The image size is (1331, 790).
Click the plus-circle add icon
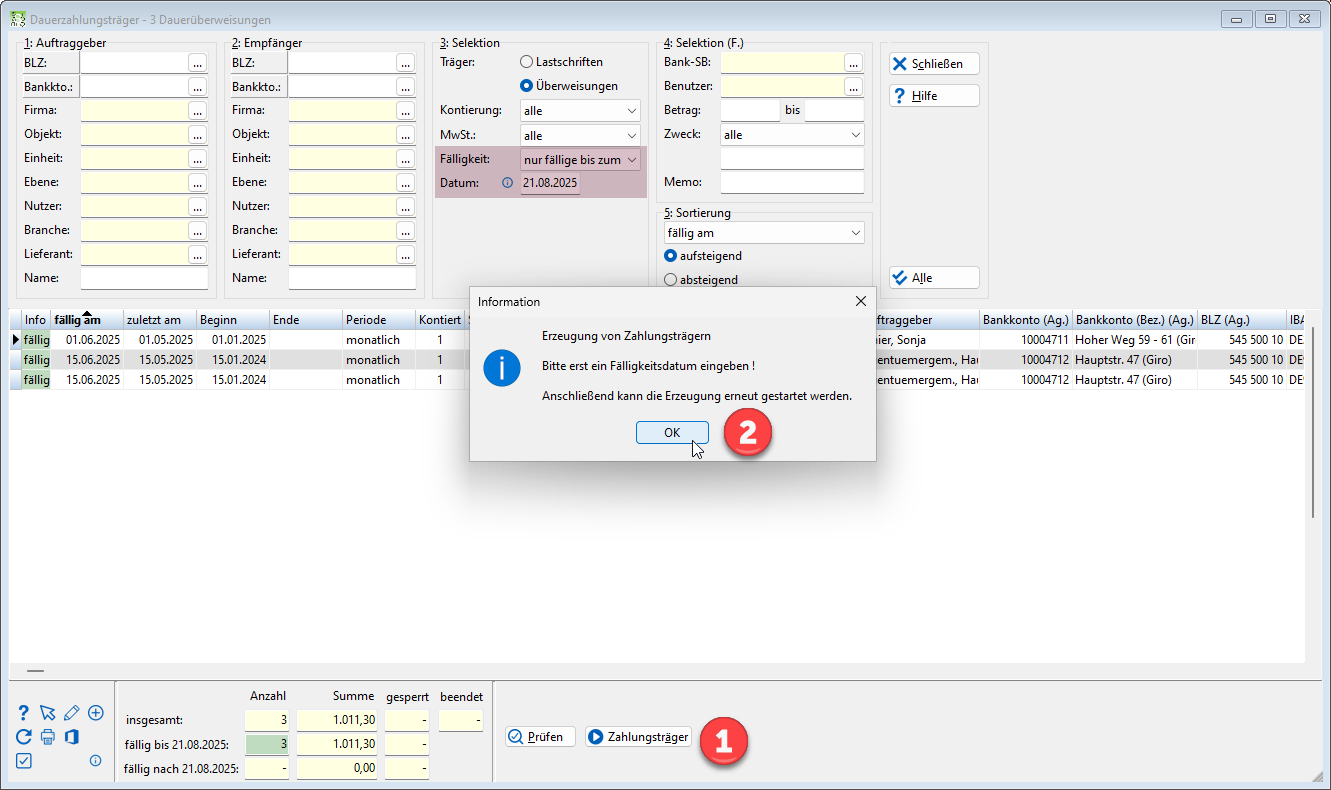pyautogui.click(x=96, y=713)
